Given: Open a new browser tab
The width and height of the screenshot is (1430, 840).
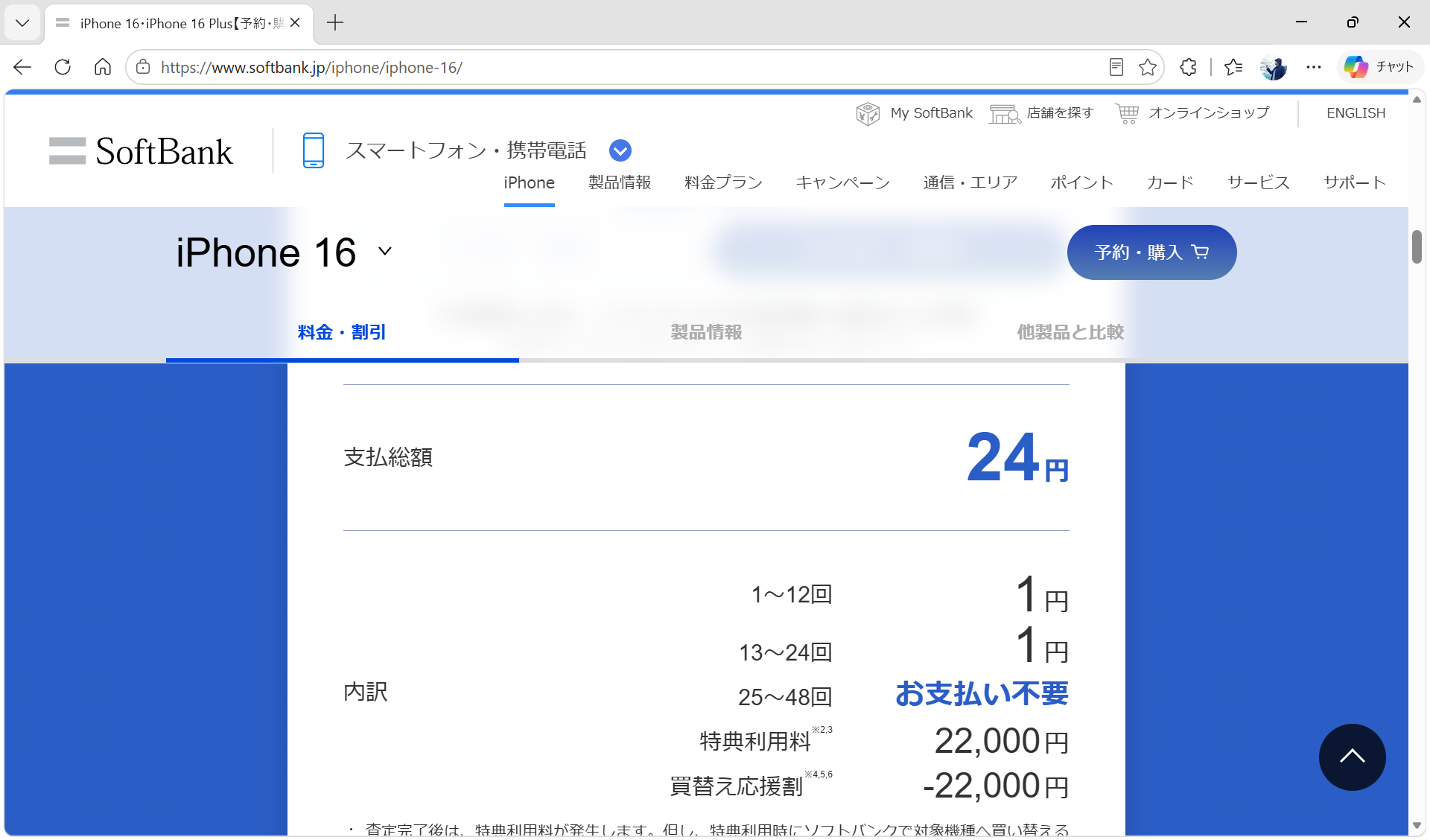Looking at the screenshot, I should click(x=335, y=23).
